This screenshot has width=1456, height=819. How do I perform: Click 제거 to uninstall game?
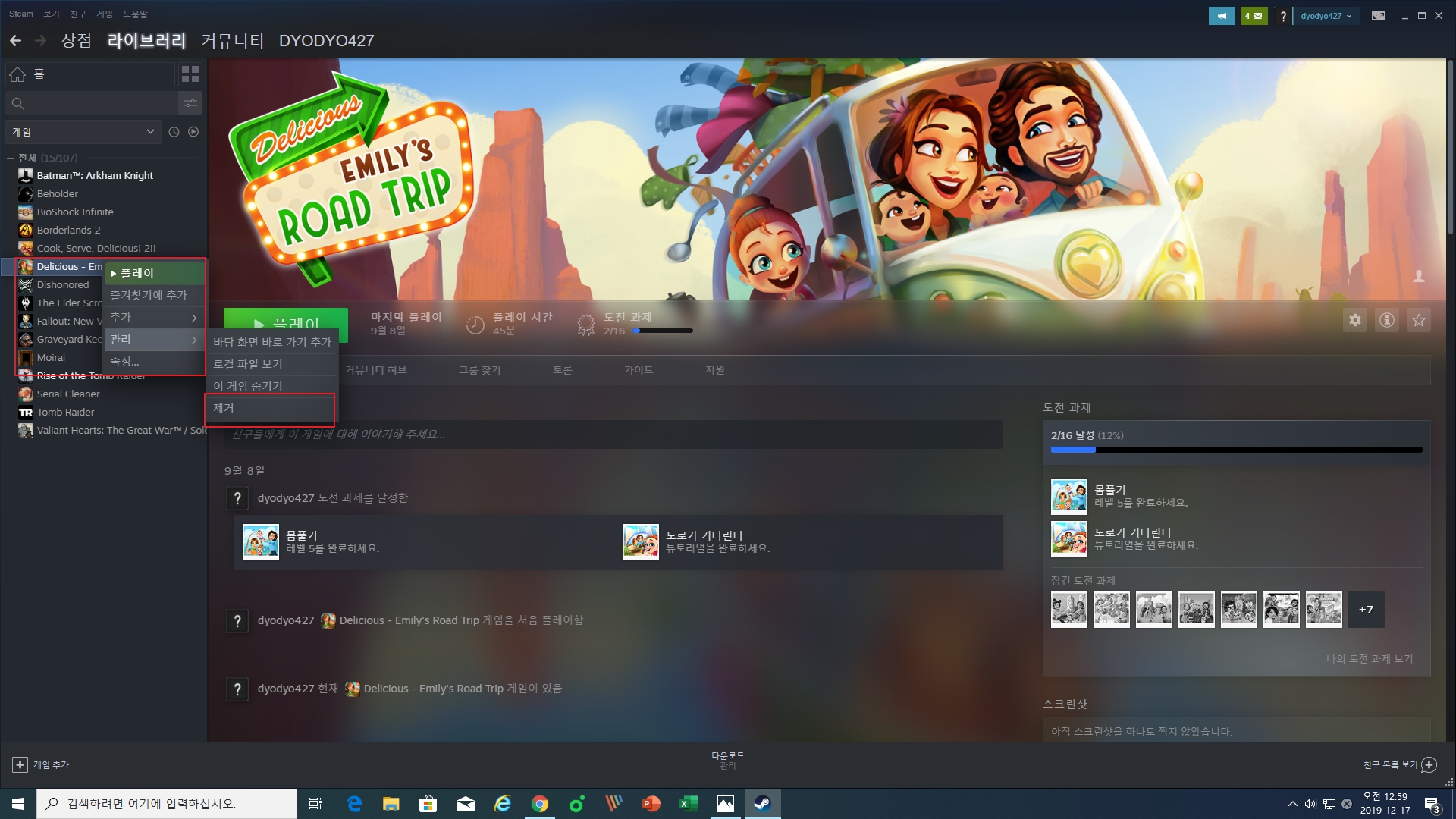click(x=272, y=408)
